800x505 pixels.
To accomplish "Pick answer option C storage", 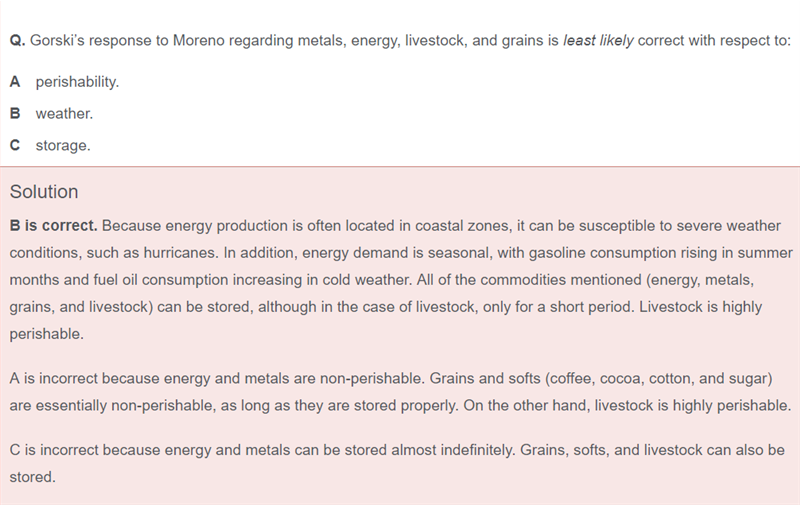I will pyautogui.click(x=62, y=145).
